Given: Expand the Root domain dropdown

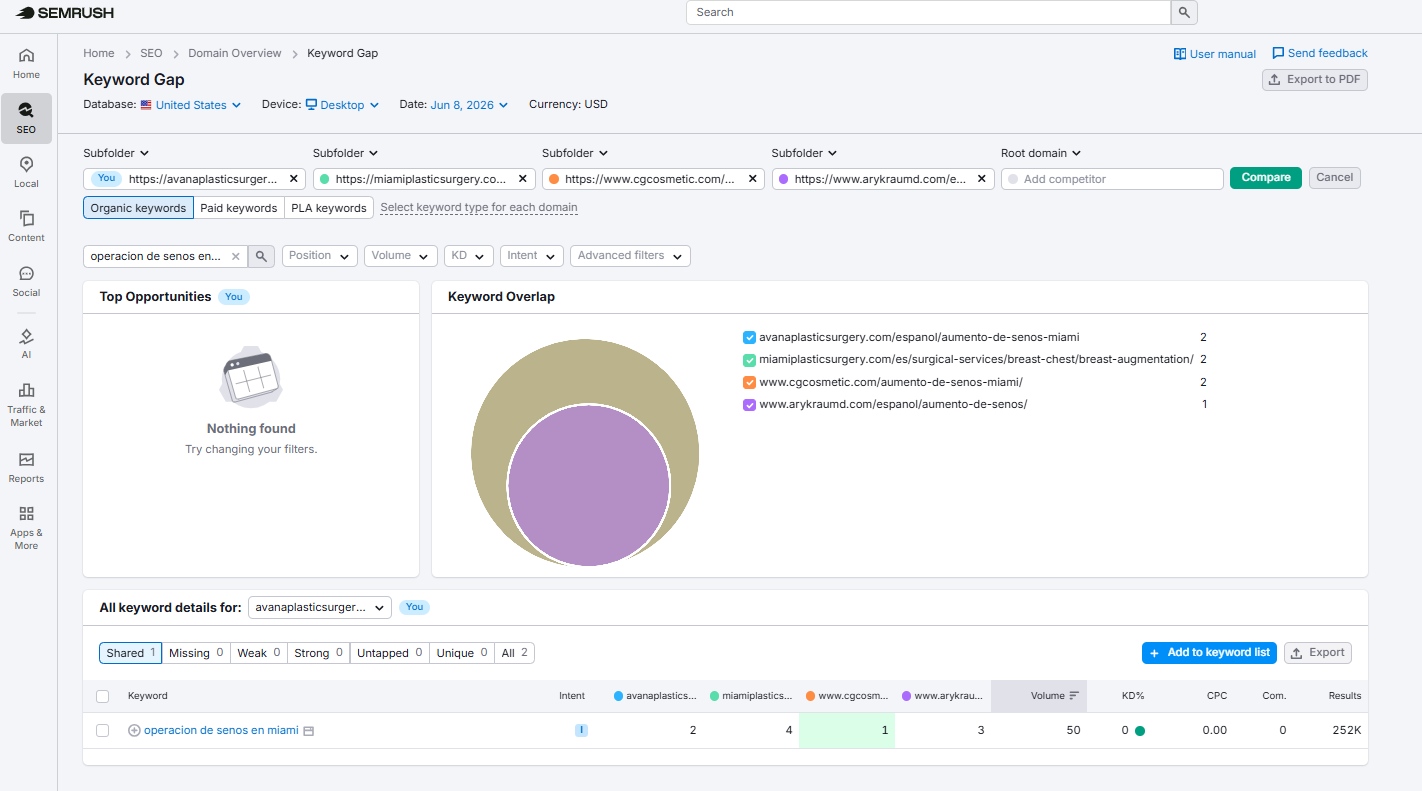Looking at the screenshot, I should (x=1041, y=153).
